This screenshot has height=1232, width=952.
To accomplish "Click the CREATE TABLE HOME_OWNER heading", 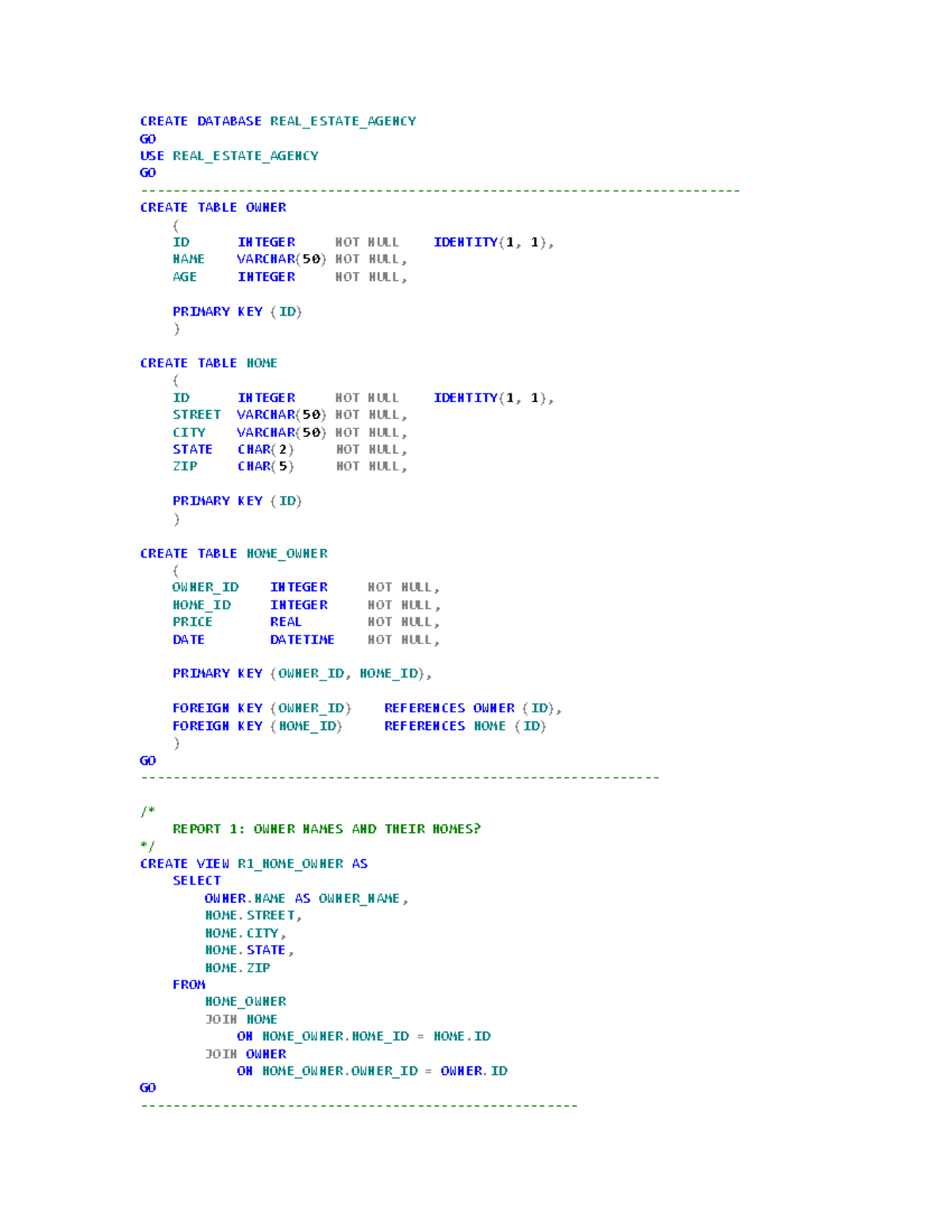I will click(234, 553).
